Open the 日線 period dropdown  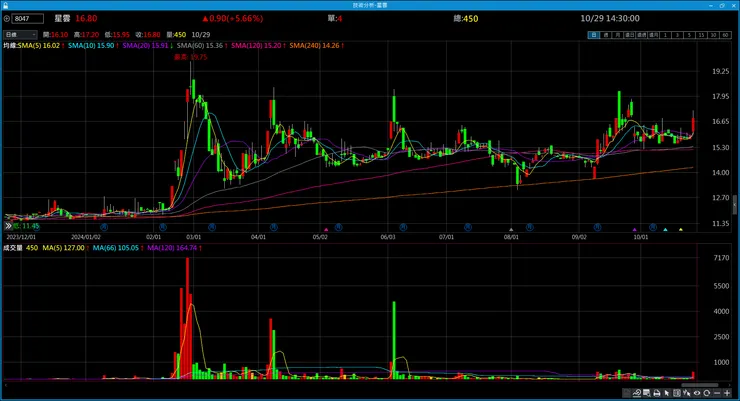pyautogui.click(x=20, y=34)
